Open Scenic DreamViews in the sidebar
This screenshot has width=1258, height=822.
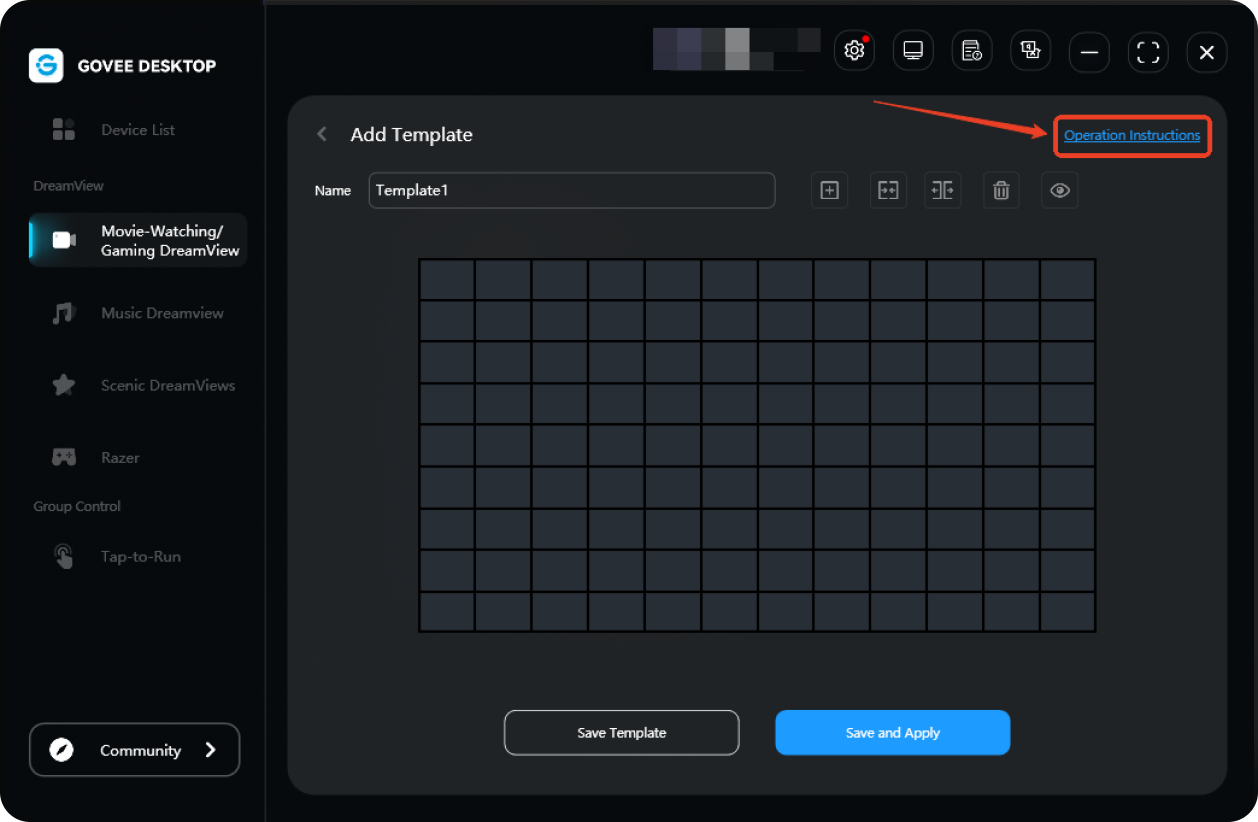click(168, 385)
